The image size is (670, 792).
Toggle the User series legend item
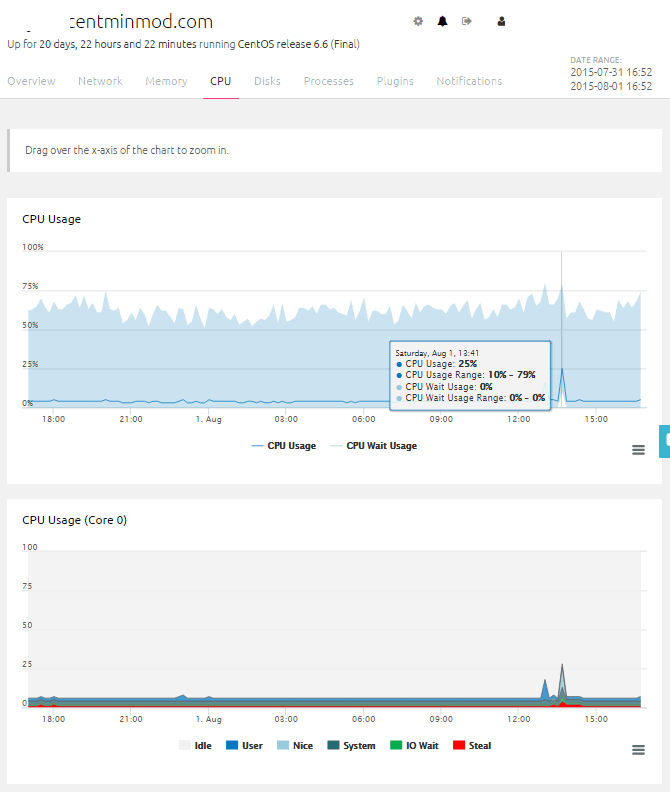(x=244, y=746)
